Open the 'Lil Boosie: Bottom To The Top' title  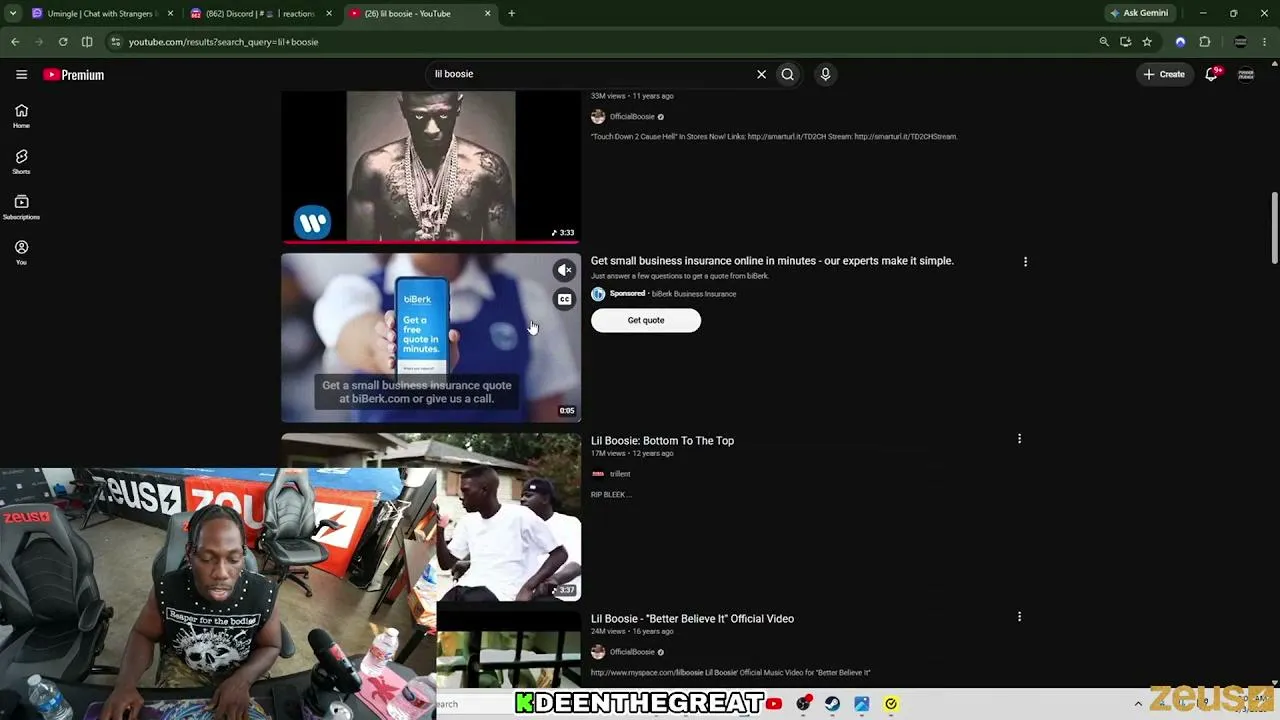pos(662,441)
